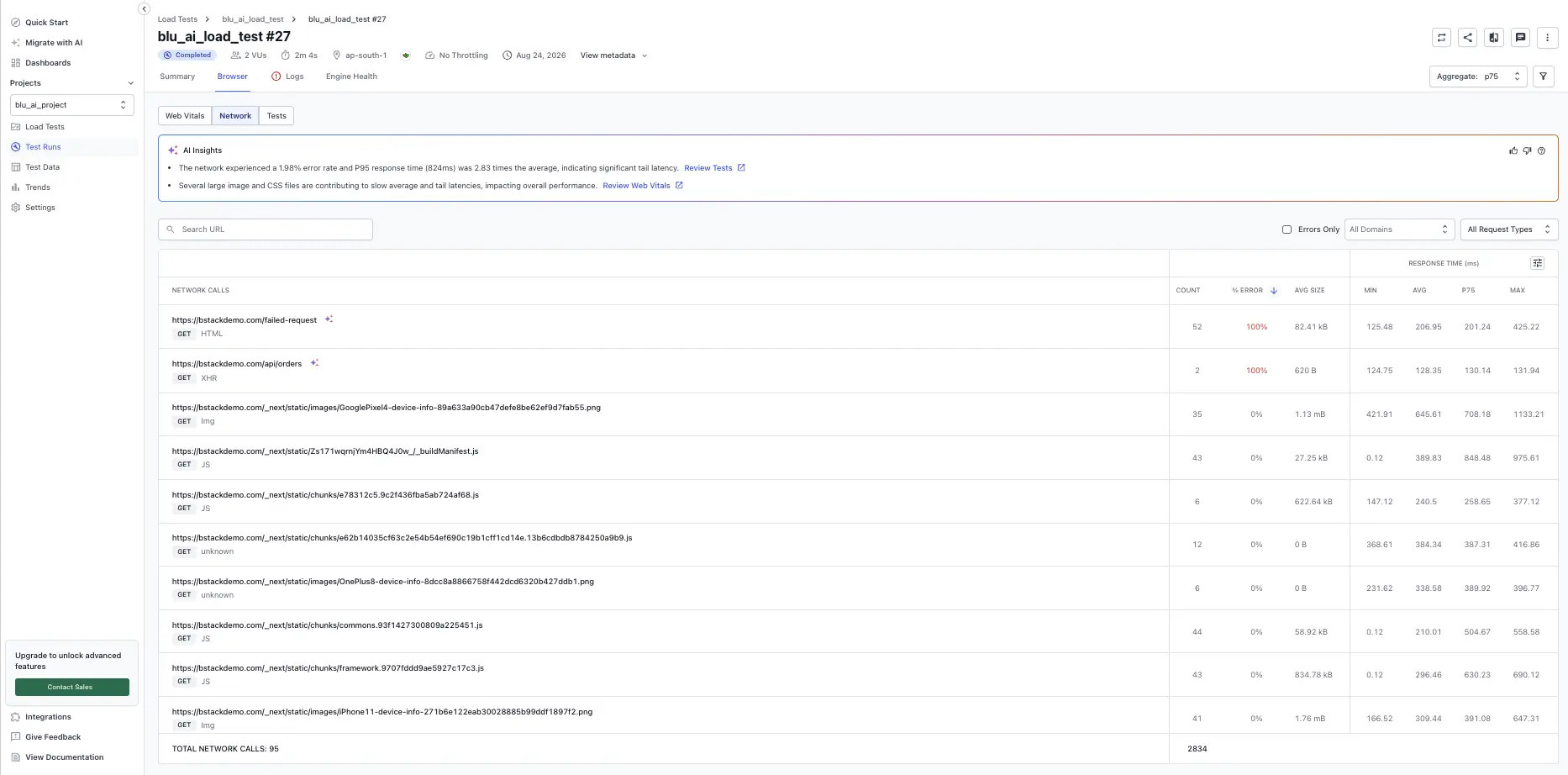Click the COUNT column header
Image resolution: width=1568 pixels, height=775 pixels.
(x=1188, y=290)
